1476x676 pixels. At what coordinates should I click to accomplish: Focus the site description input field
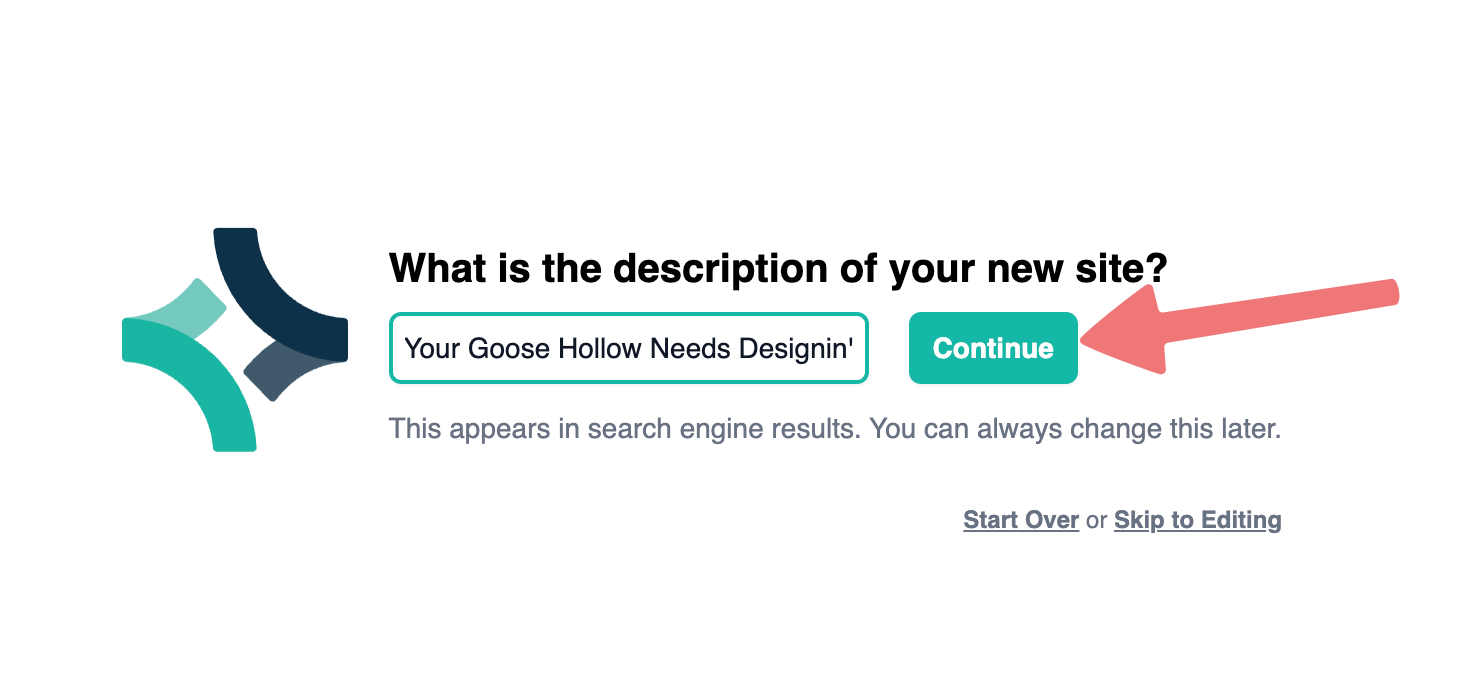(x=629, y=348)
